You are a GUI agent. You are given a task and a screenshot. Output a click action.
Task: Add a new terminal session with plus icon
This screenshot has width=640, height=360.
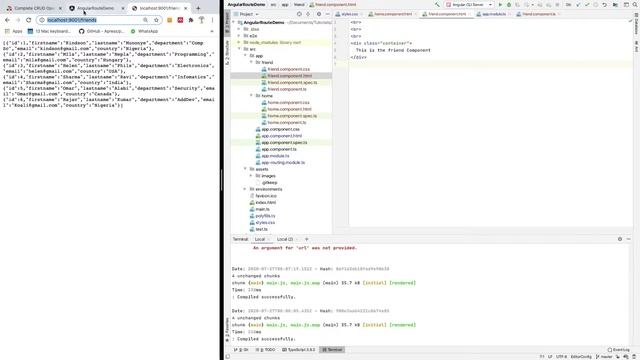307,239
